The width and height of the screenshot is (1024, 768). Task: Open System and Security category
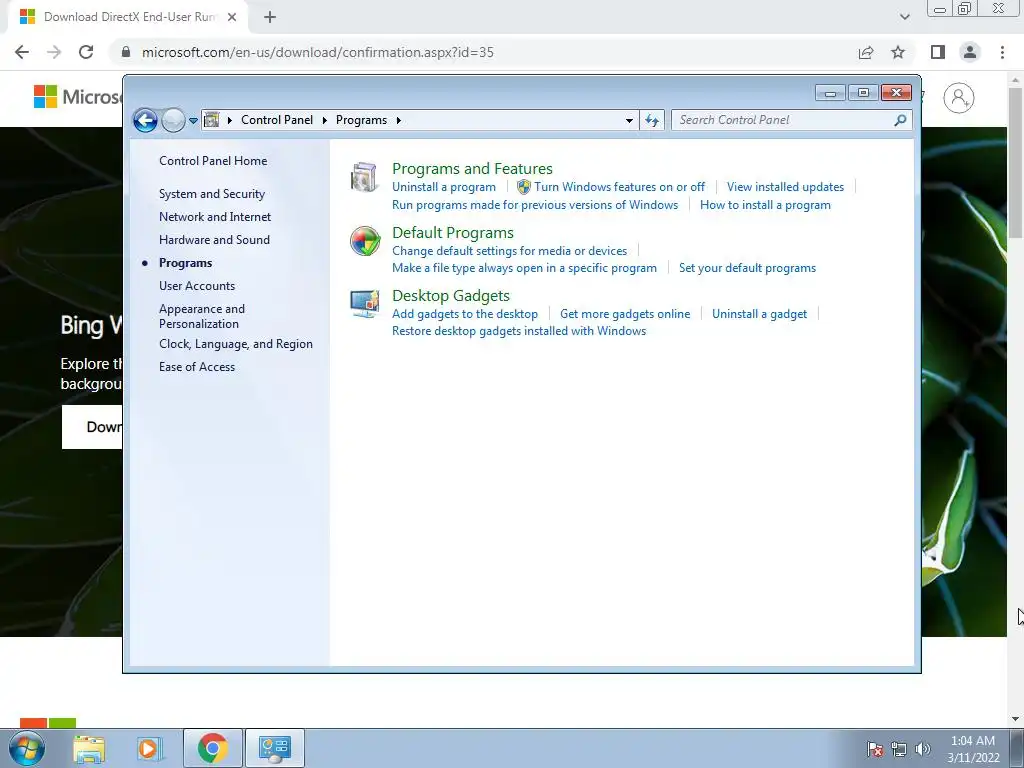[x=212, y=194]
